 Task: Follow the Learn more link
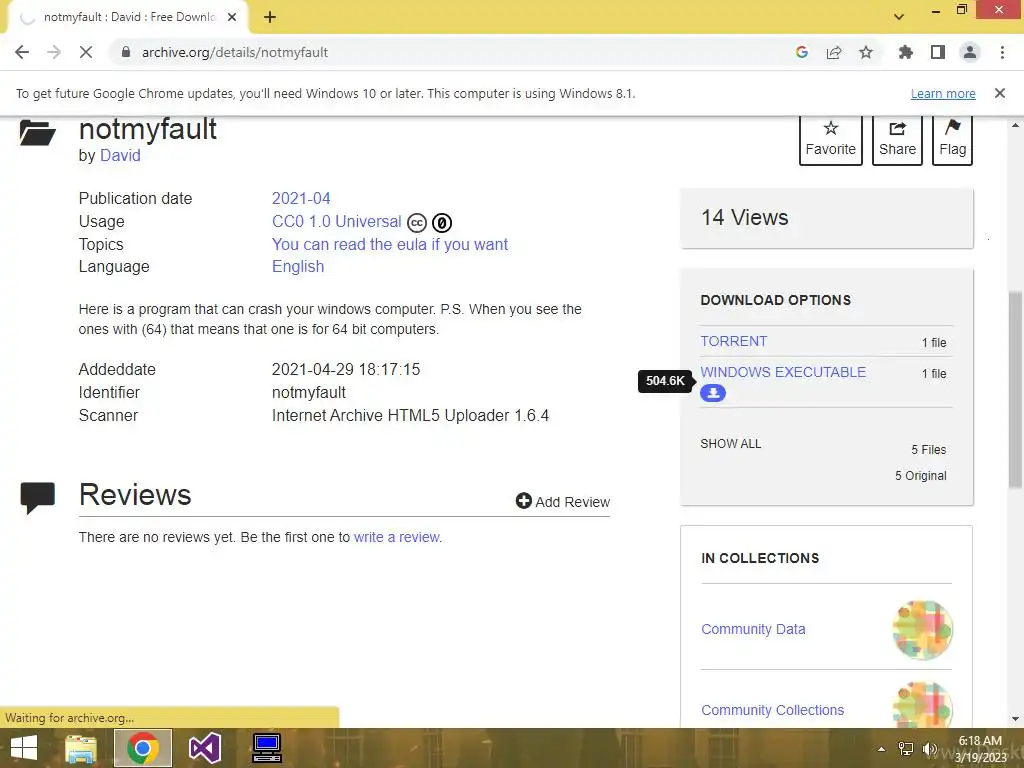943,93
